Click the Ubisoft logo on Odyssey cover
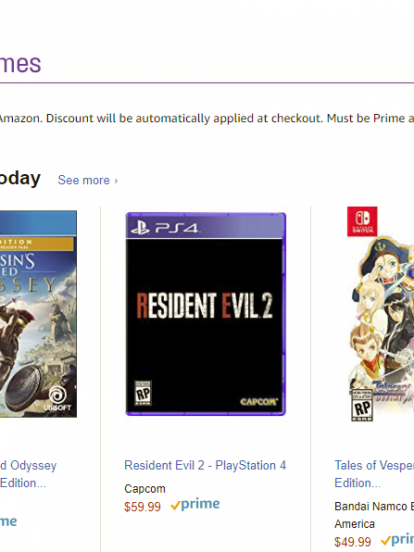This screenshot has height=552, width=414. [x=57, y=399]
